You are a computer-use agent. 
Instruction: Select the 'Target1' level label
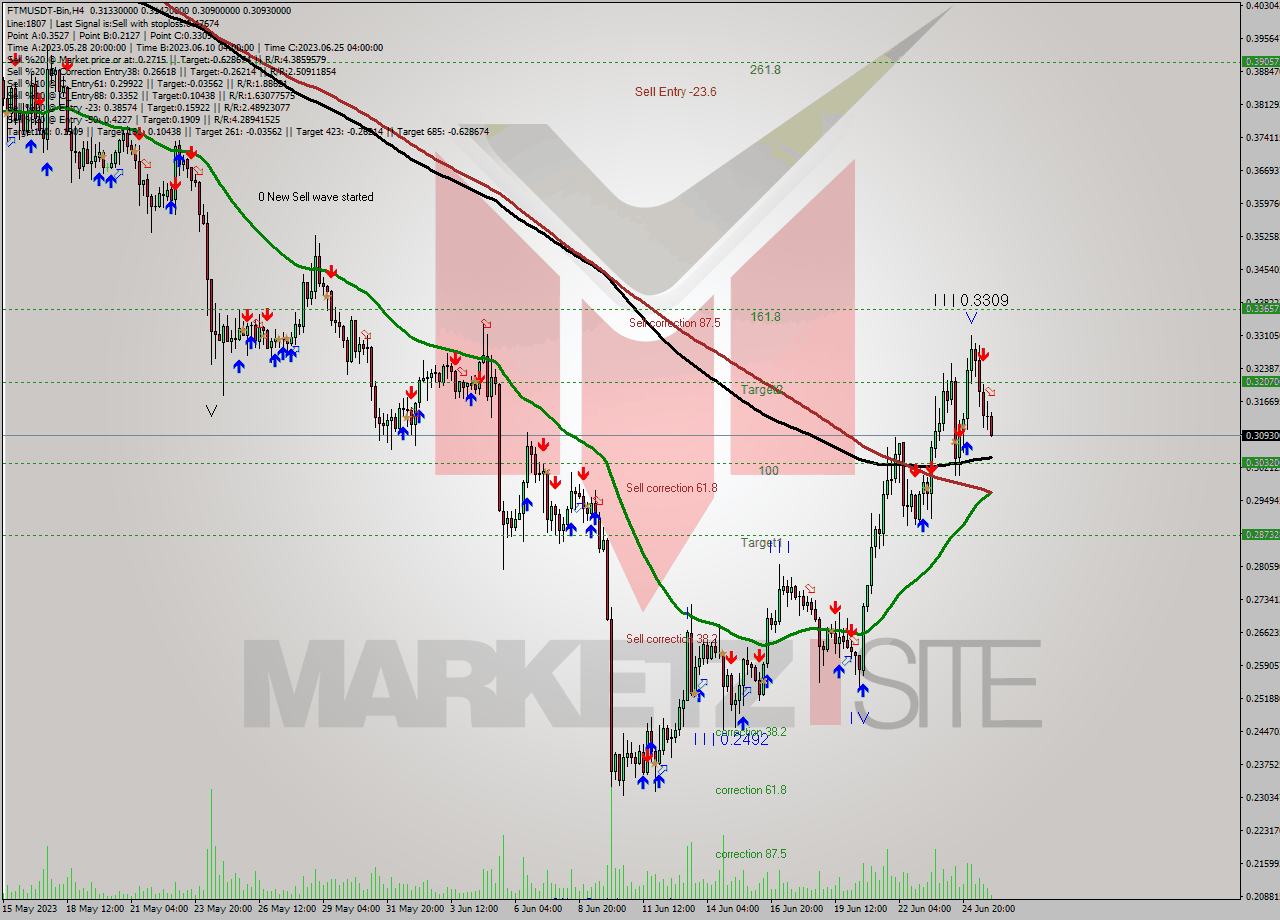pos(760,543)
